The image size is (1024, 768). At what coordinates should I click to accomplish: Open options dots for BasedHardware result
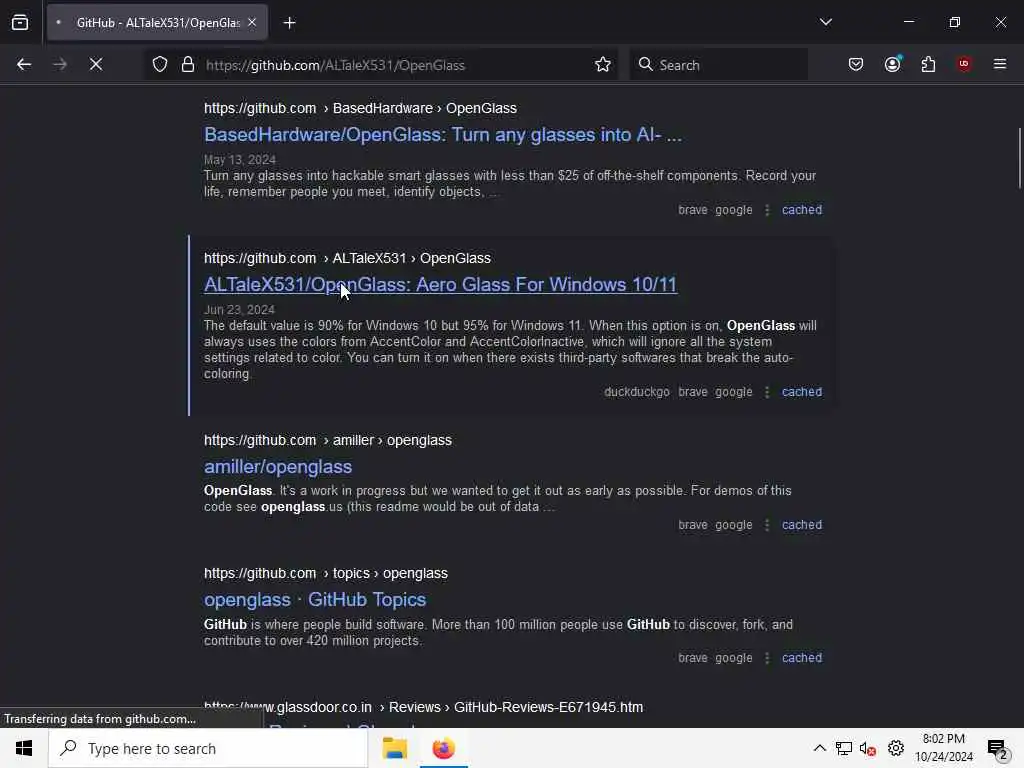click(x=767, y=210)
